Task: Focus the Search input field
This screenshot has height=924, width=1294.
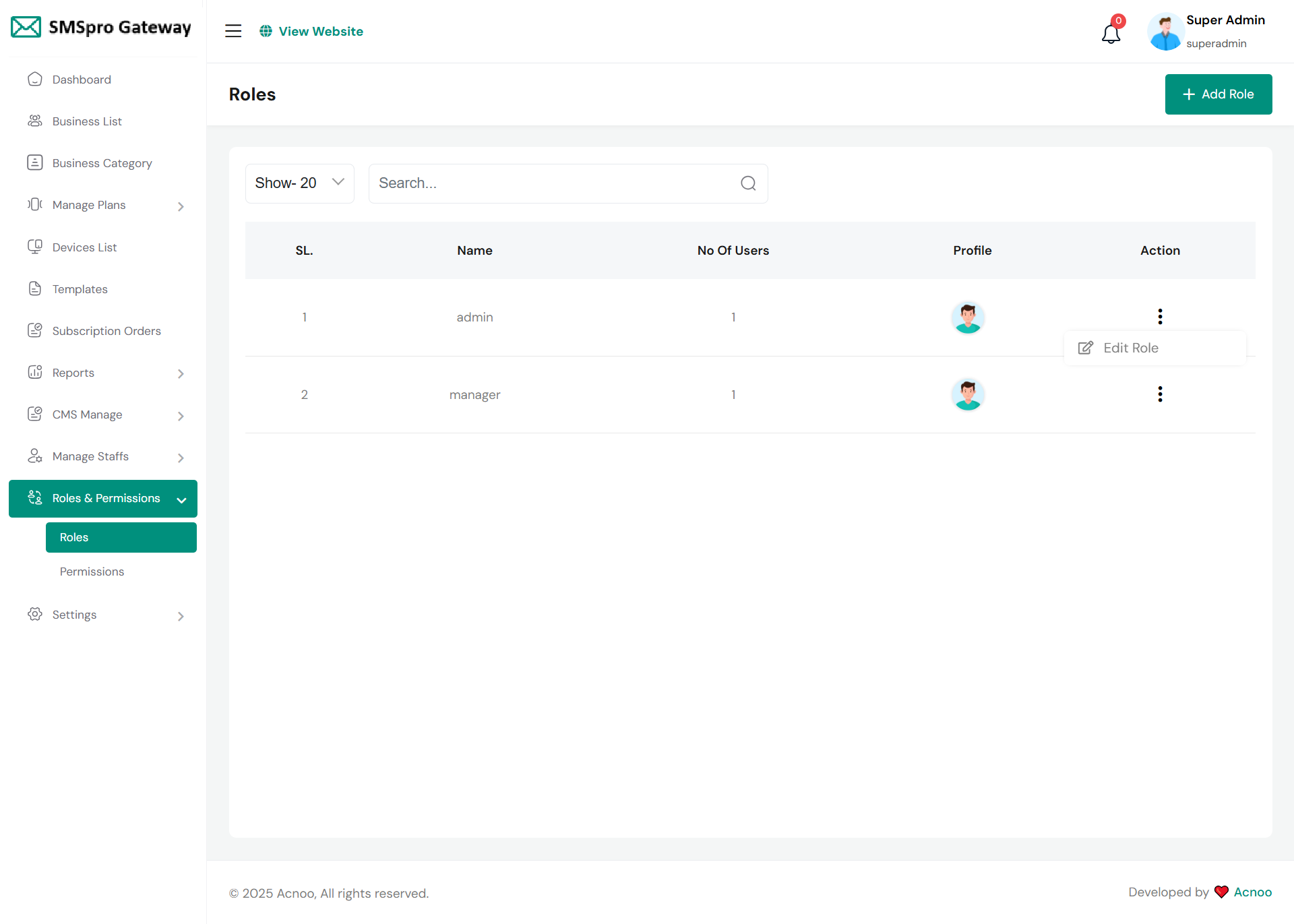Action: point(553,183)
